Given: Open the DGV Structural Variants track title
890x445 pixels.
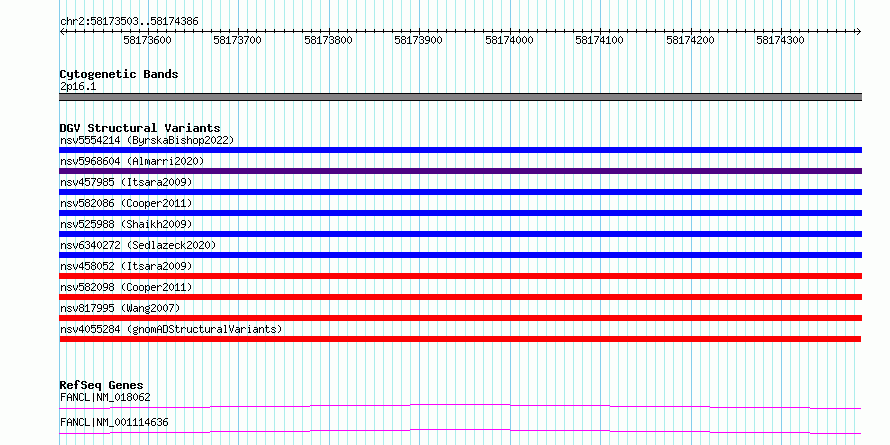Looking at the screenshot, I should coord(140,128).
